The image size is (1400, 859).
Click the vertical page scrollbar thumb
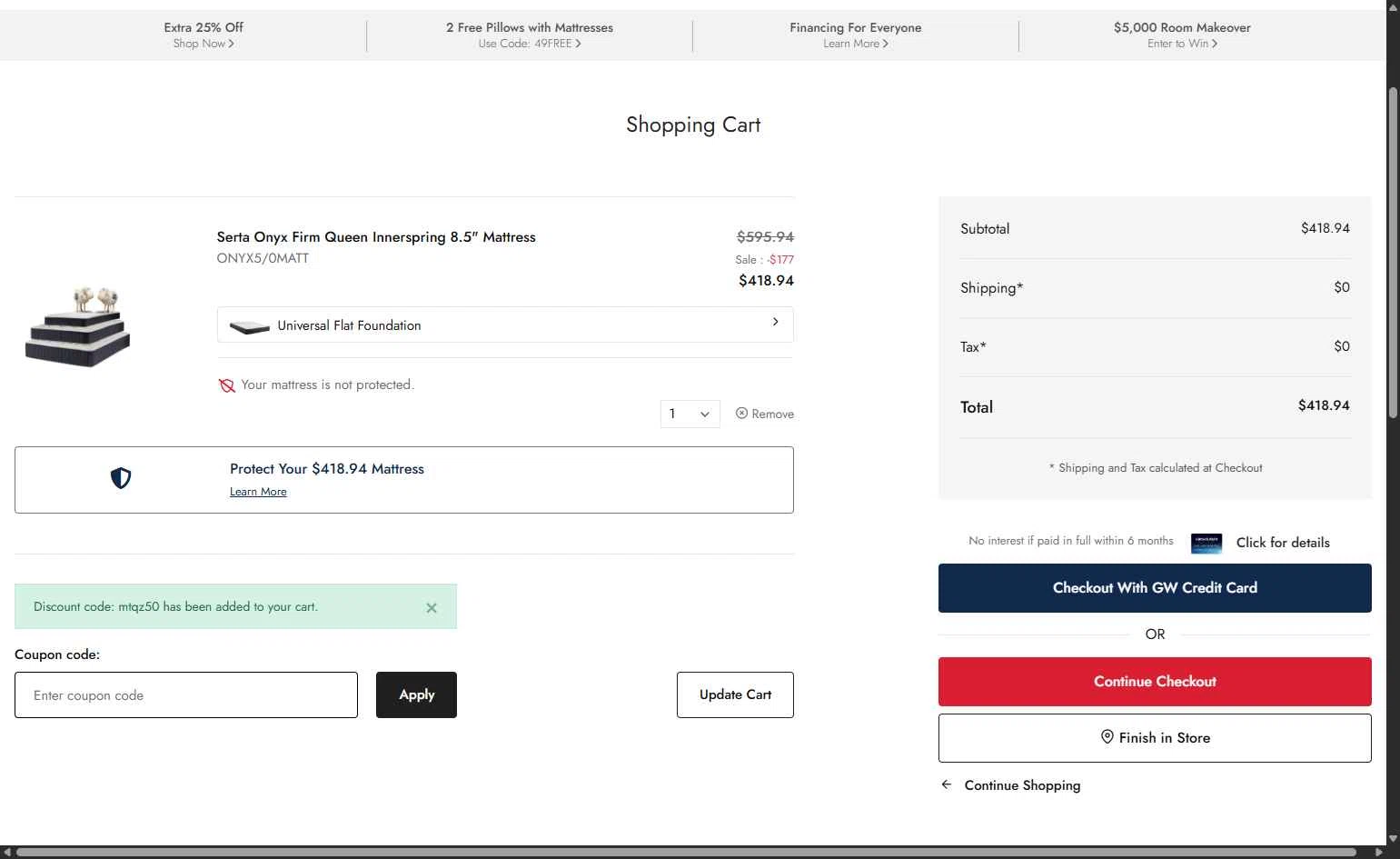coord(1393,253)
